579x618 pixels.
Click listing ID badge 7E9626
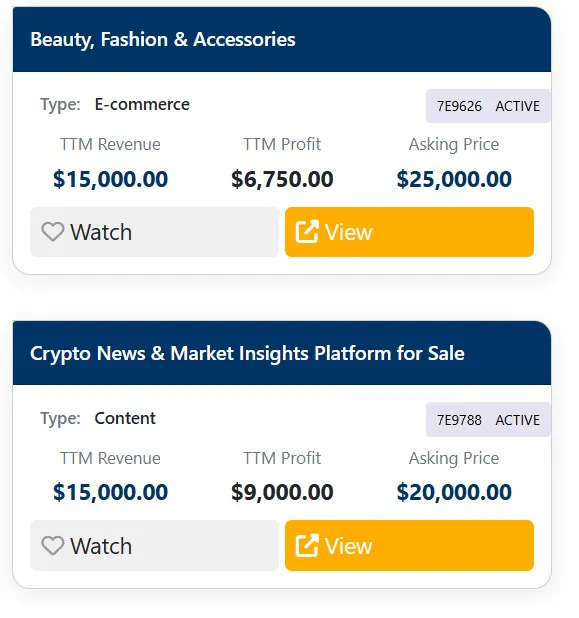tap(459, 106)
